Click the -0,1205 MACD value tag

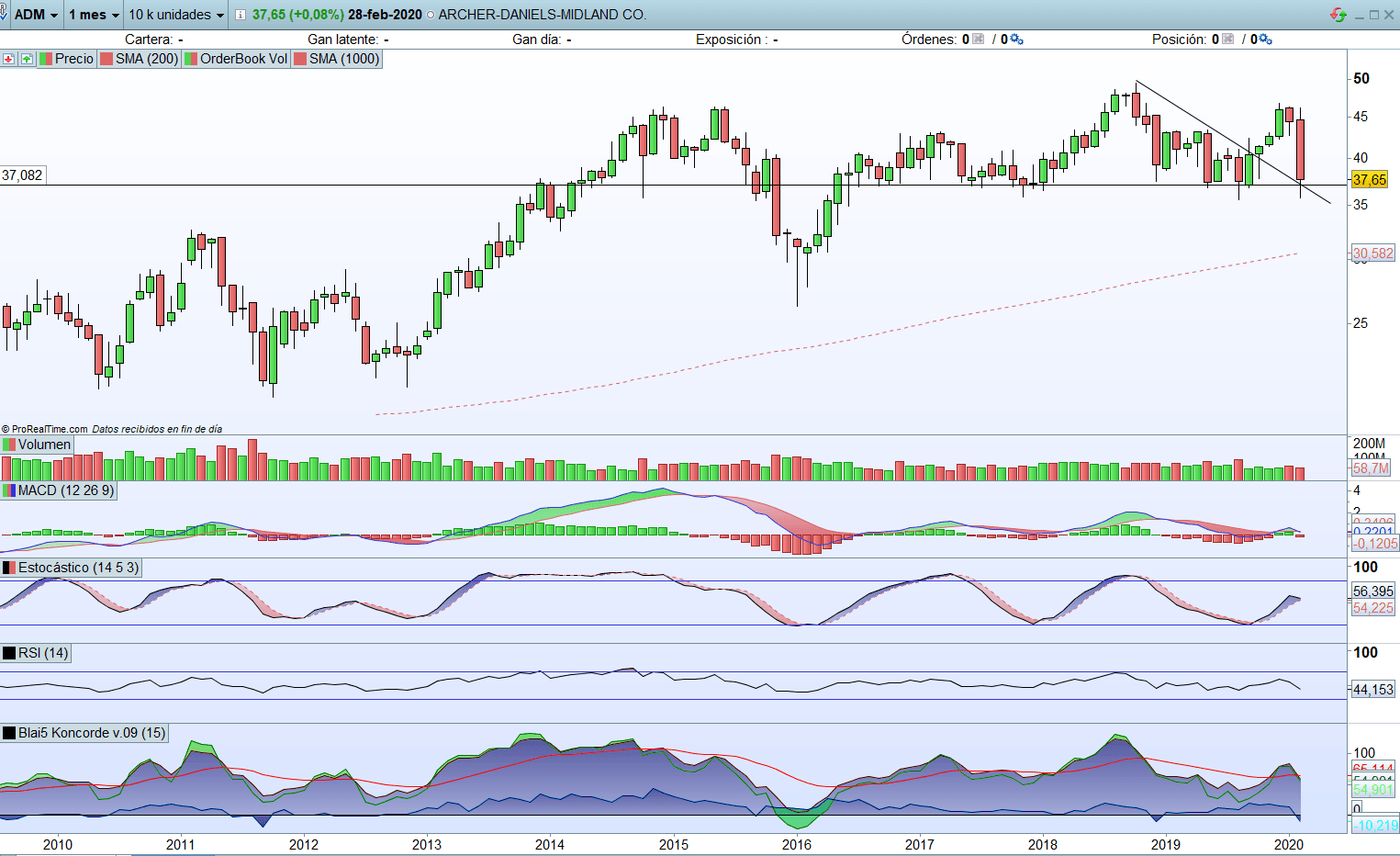point(1375,544)
